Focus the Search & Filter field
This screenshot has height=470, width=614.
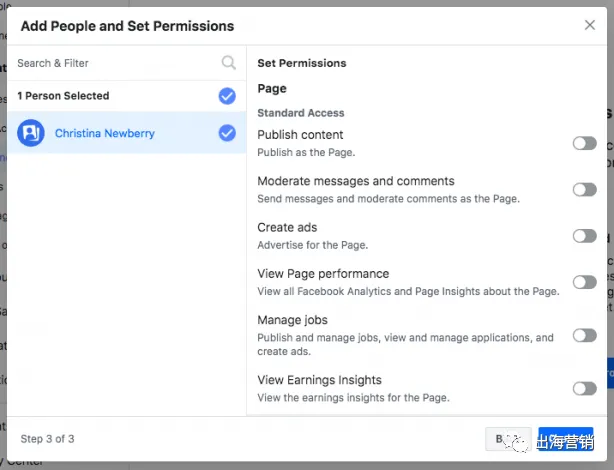click(x=126, y=63)
